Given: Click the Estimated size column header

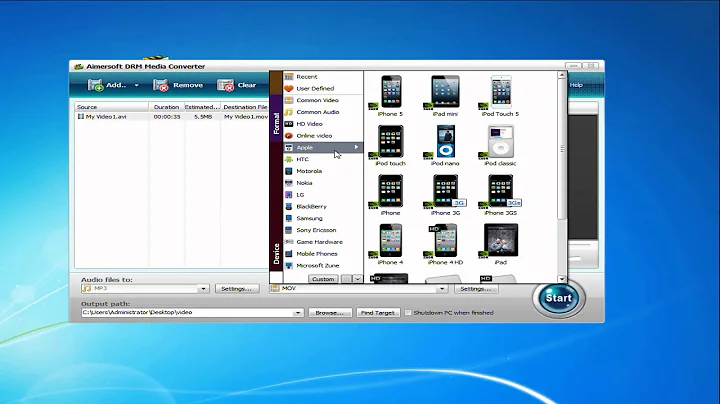Looking at the screenshot, I should pyautogui.click(x=202, y=107).
